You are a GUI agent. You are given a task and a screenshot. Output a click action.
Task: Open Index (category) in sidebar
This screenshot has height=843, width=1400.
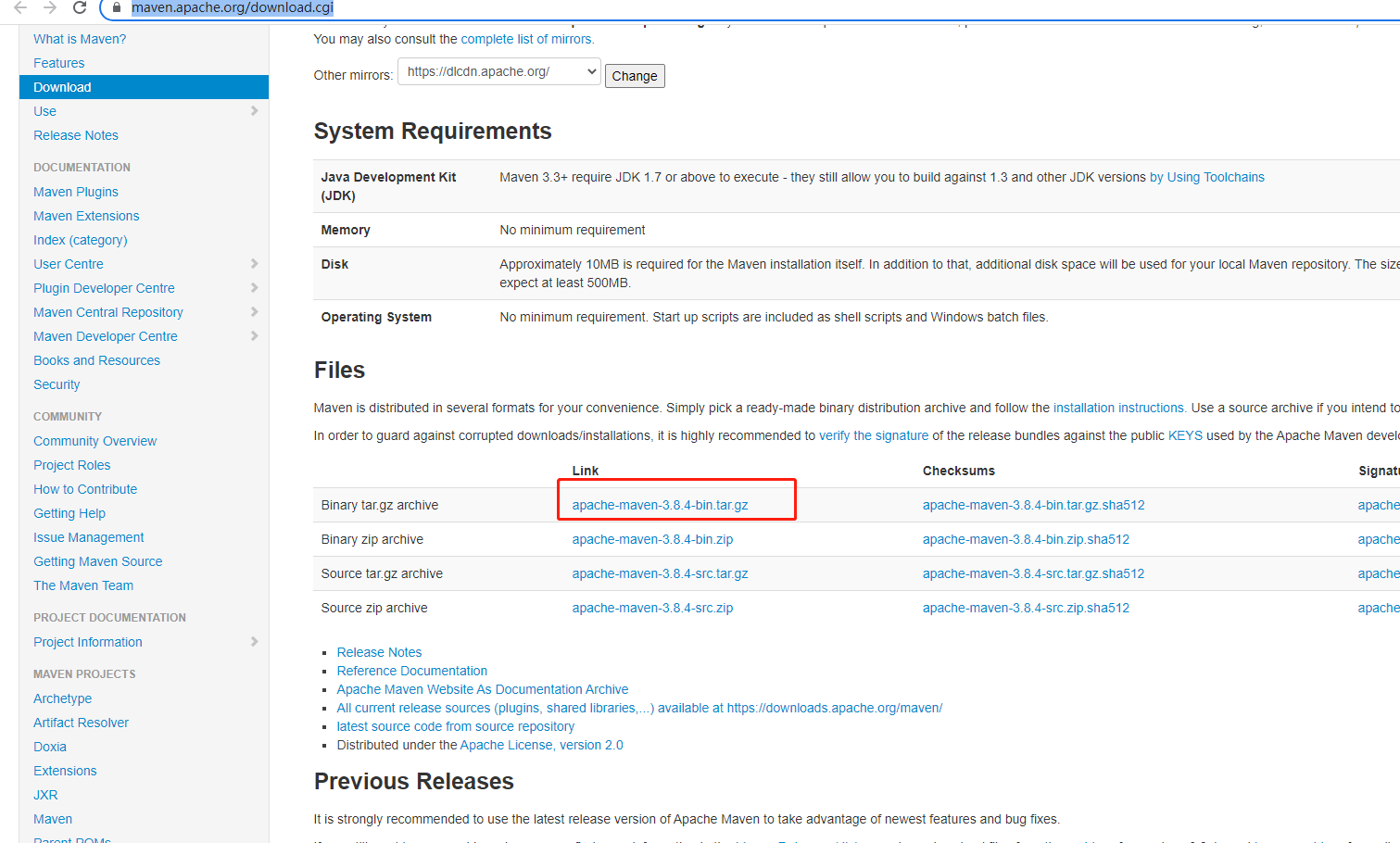(x=81, y=240)
